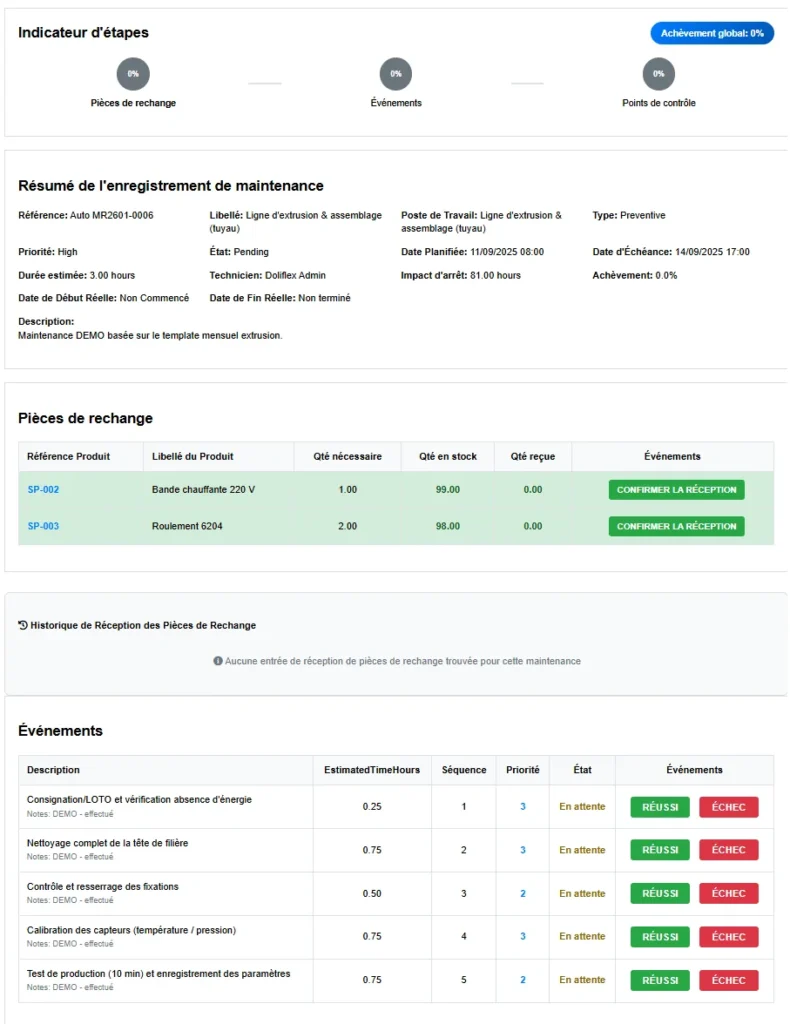Mark Nettoyage complet de la tête as RÉUSSI
This screenshot has height=1024, width=790.
click(x=659, y=850)
